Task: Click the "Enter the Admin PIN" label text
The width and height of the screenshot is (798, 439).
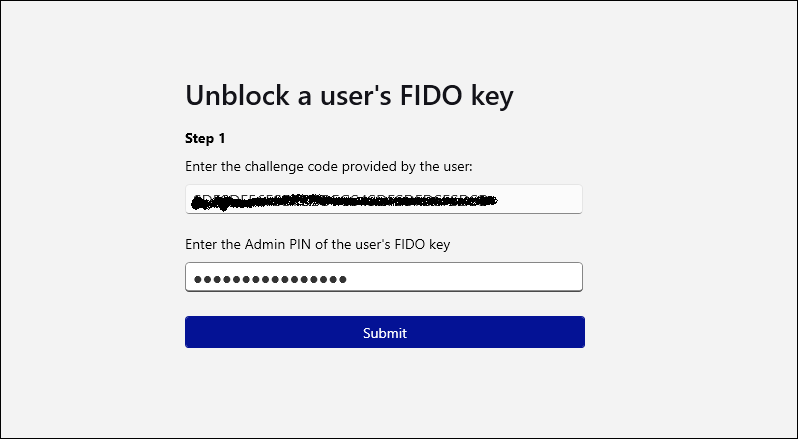Action: tap(324, 244)
